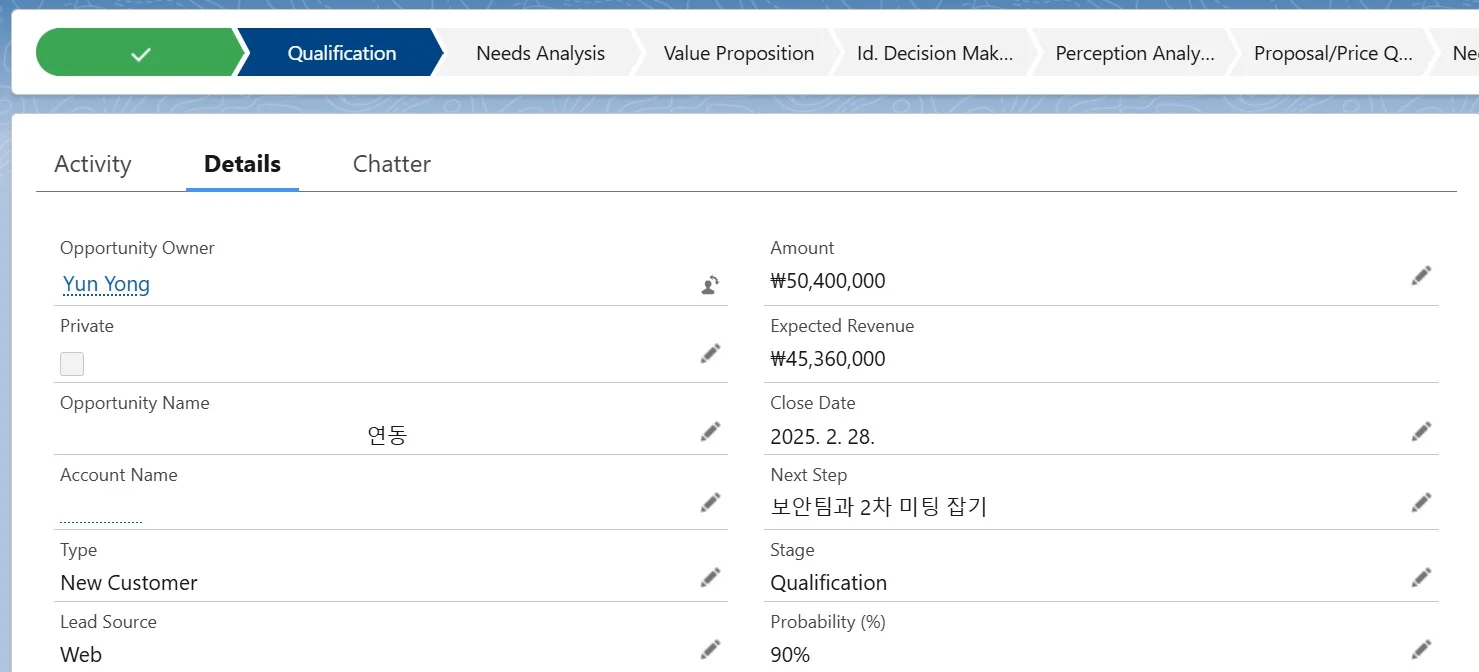Edit Lead Source with its pencil icon
This screenshot has height=672, width=1479.
tap(710, 649)
